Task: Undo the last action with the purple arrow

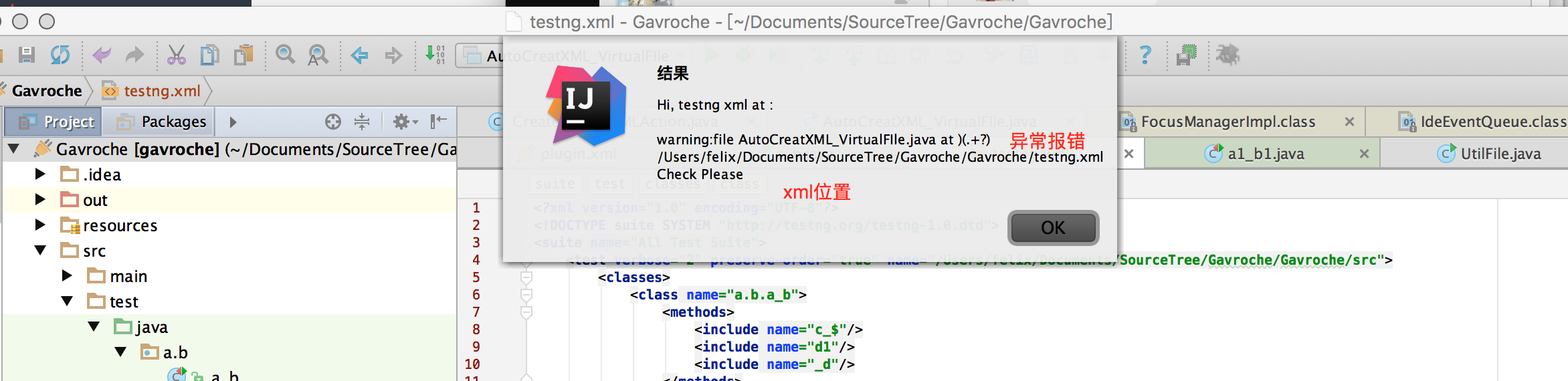Action: click(x=102, y=55)
